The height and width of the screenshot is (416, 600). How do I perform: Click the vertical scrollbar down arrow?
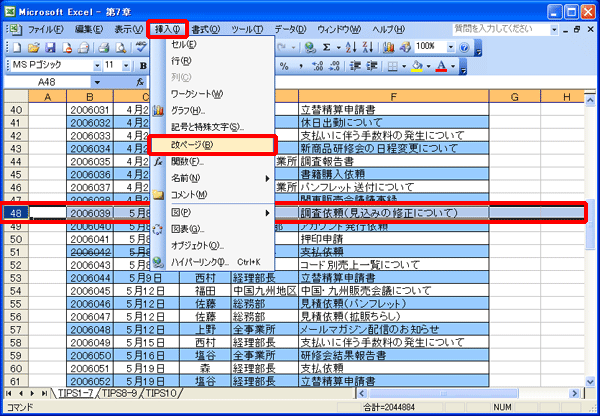[x=590, y=381]
